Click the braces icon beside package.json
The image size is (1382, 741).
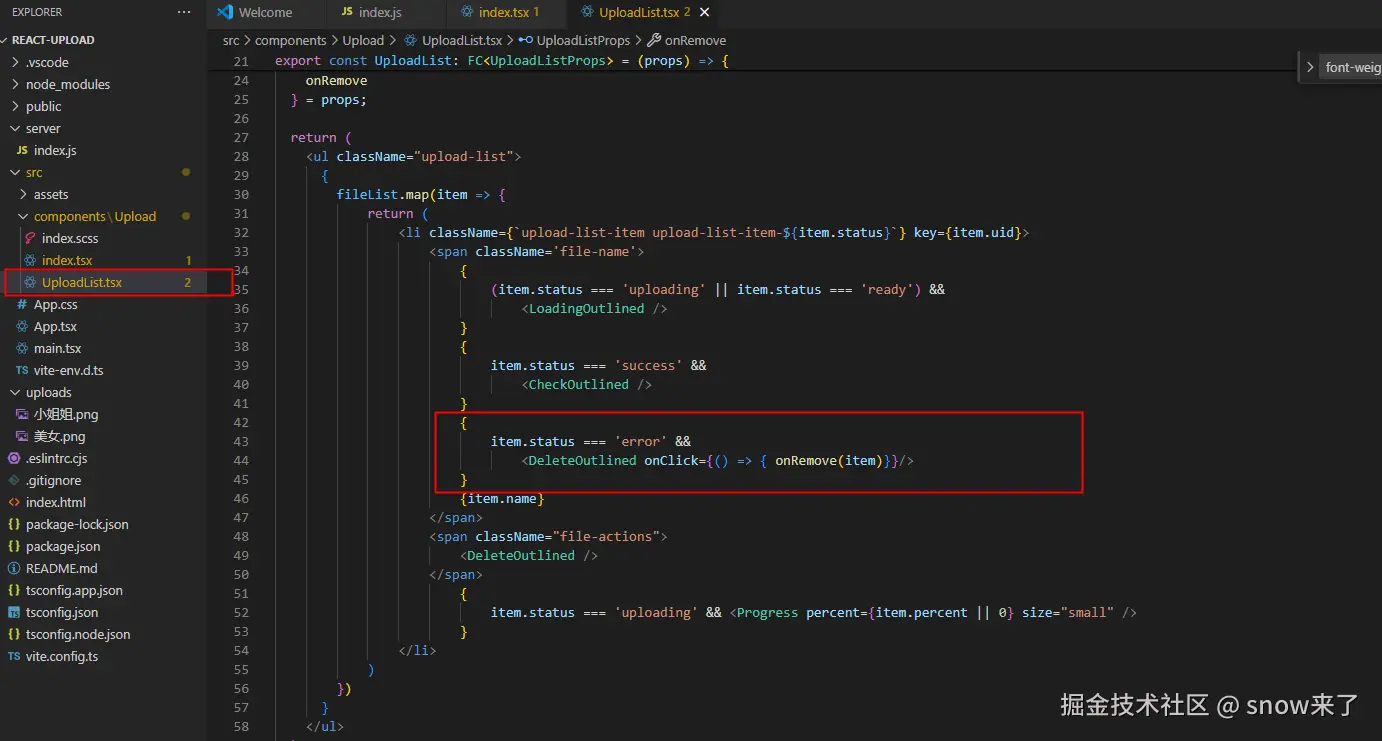[x=14, y=546]
